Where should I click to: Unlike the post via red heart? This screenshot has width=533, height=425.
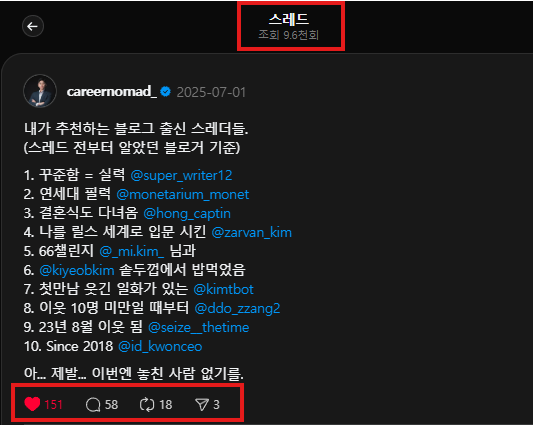pos(33,404)
